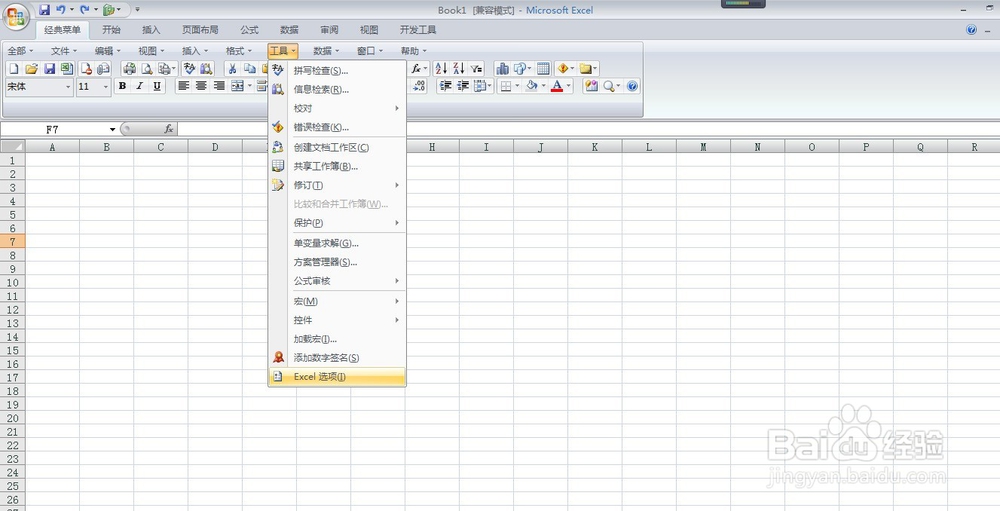Image resolution: width=1000 pixels, height=511 pixels.
Task: Sort descending Z to A icon
Action: click(x=459, y=69)
